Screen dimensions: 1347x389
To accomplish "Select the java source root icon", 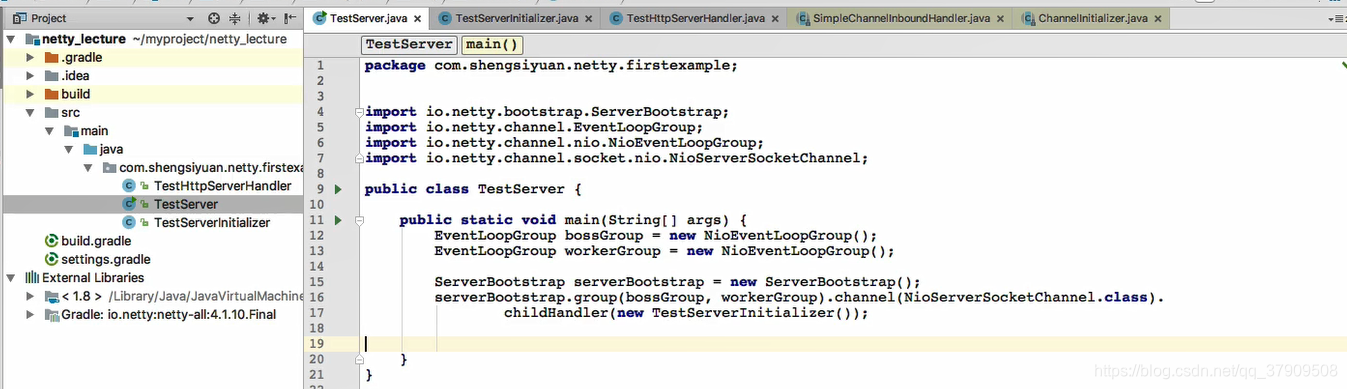I will [x=89, y=149].
